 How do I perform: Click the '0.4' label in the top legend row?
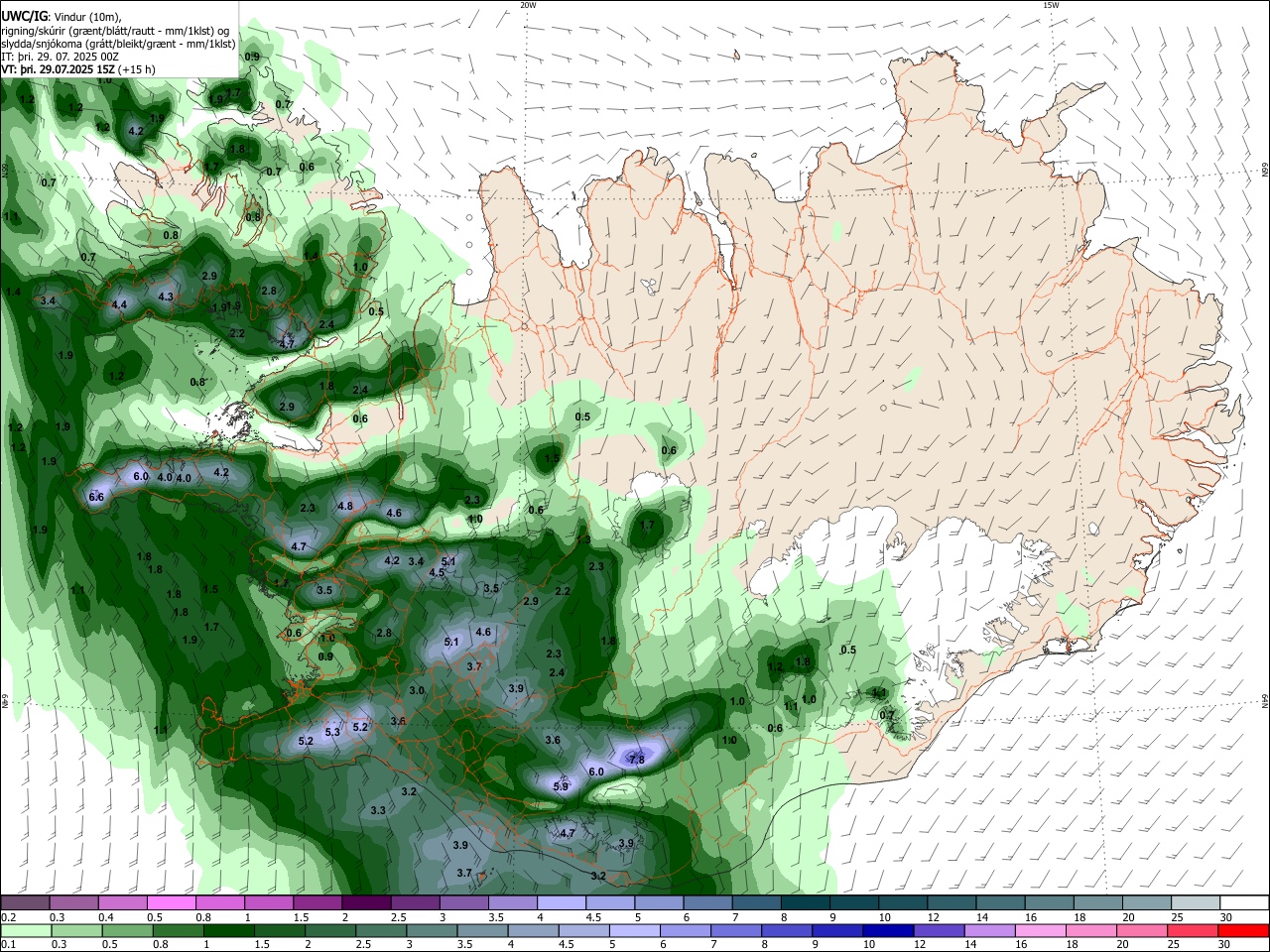(106, 917)
